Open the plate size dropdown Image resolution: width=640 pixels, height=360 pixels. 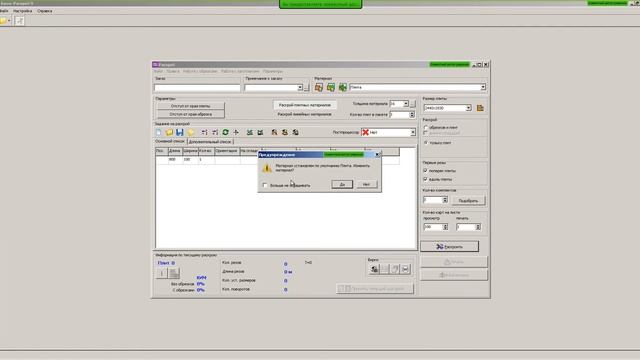coord(469,108)
